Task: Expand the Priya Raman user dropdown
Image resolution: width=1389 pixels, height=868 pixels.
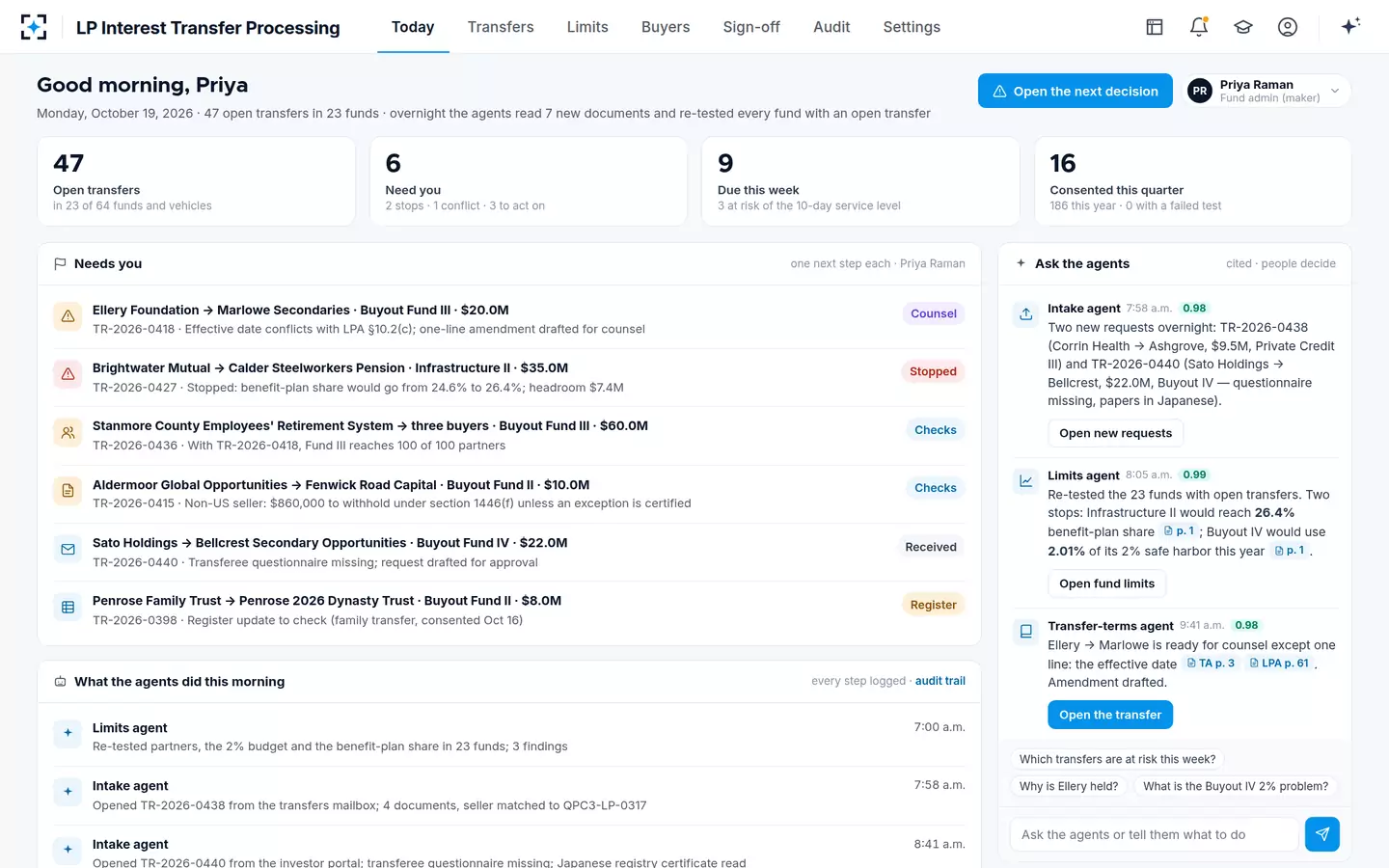Action: click(x=1266, y=91)
